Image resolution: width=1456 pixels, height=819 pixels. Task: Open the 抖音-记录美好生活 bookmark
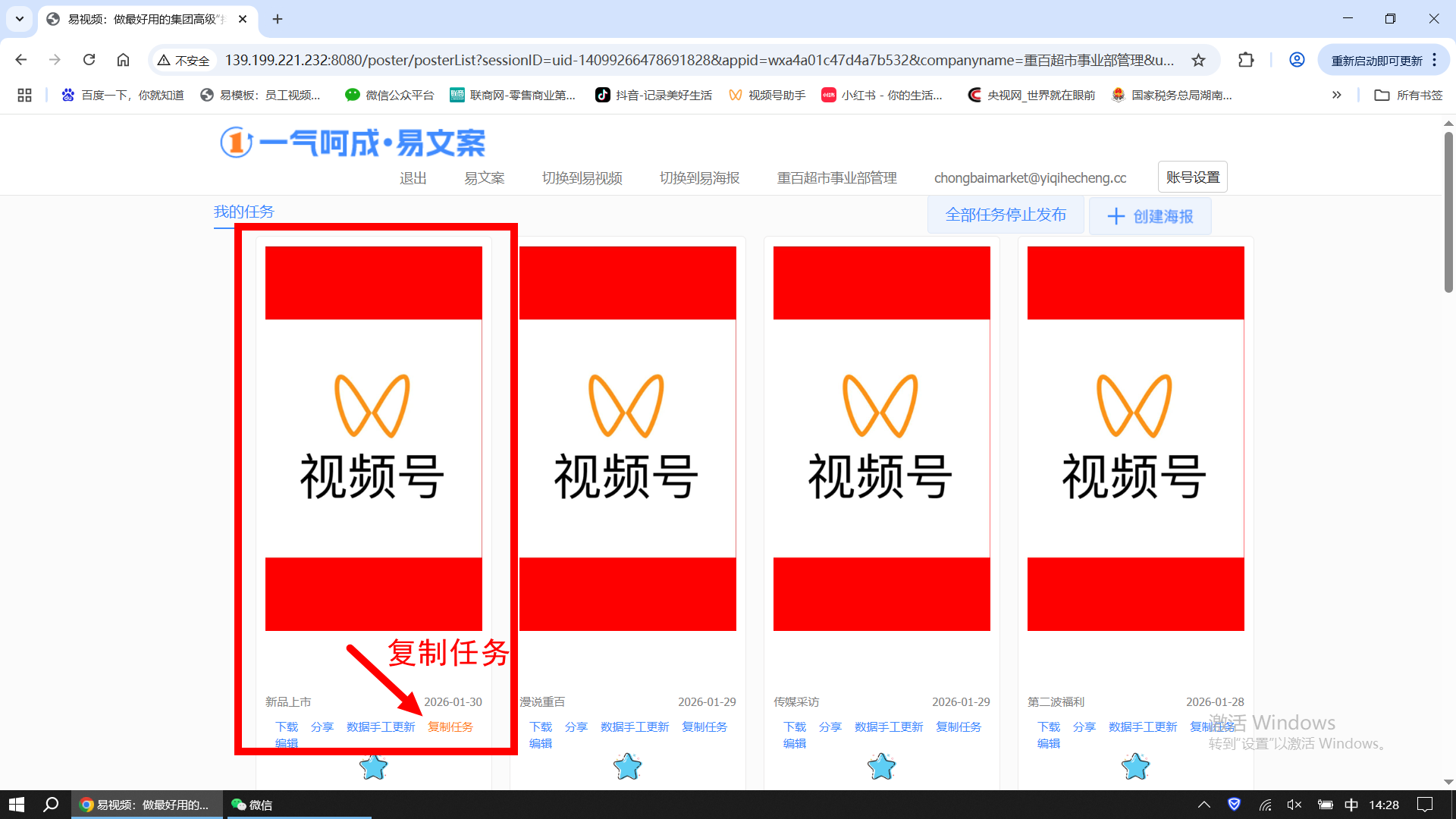654,95
